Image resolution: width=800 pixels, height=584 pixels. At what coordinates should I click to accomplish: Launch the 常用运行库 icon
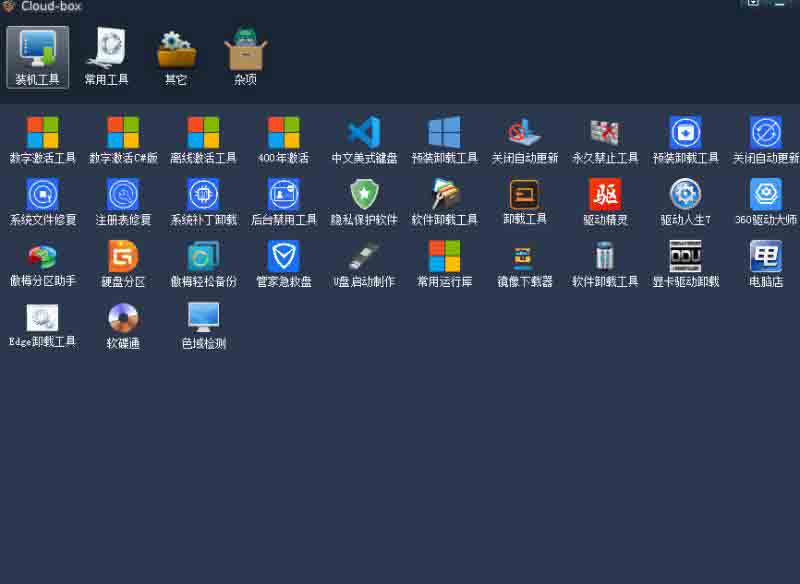click(444, 264)
